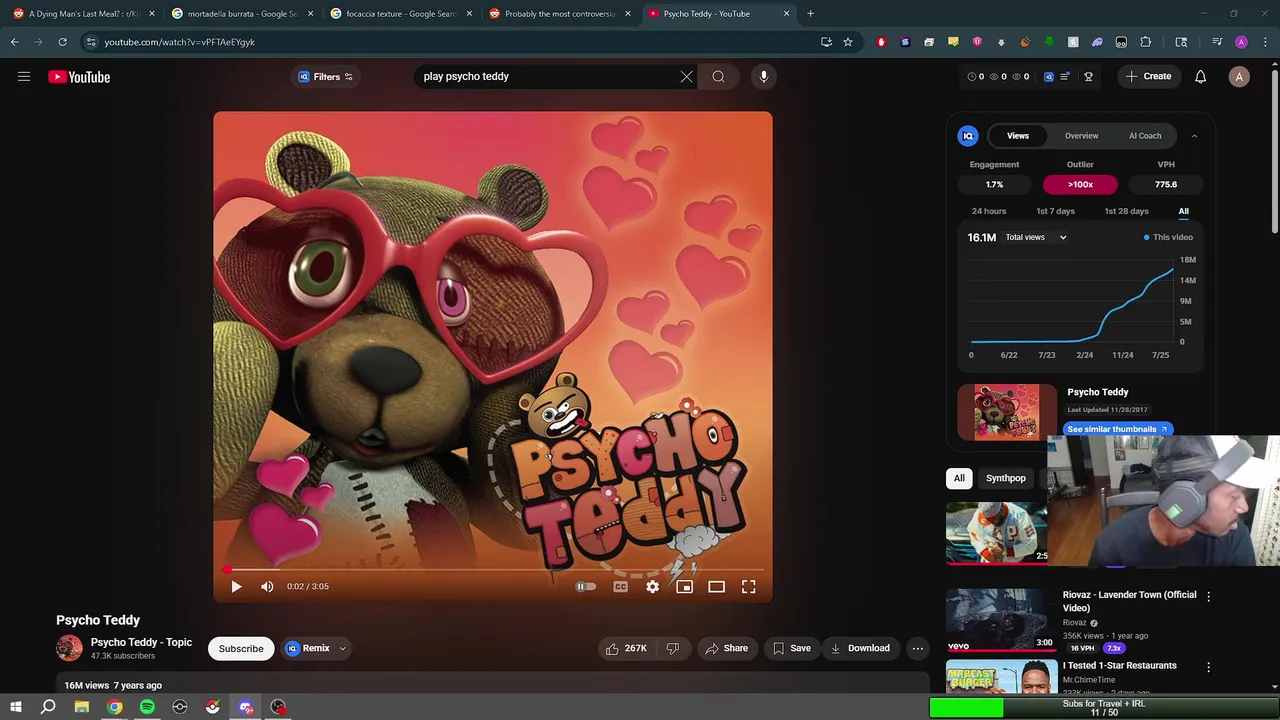Seek on the video progress bar
Viewport: 1280px width, 720px height.
pyautogui.click(x=492, y=569)
